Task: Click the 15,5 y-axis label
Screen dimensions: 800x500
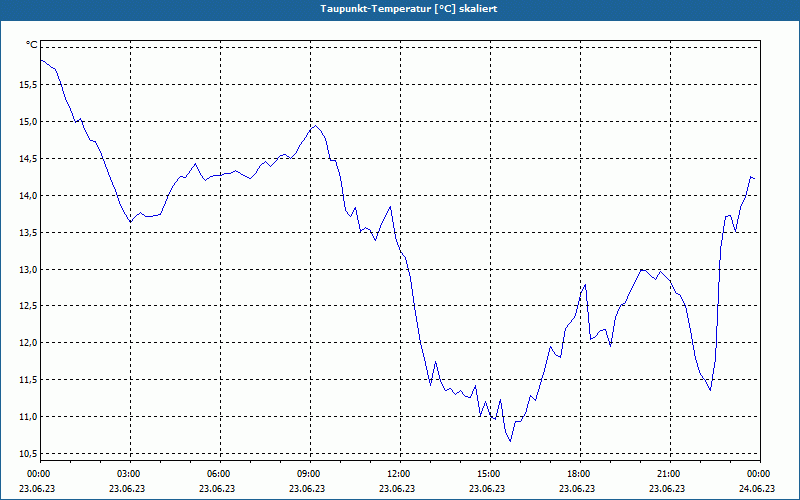Action: tap(28, 85)
